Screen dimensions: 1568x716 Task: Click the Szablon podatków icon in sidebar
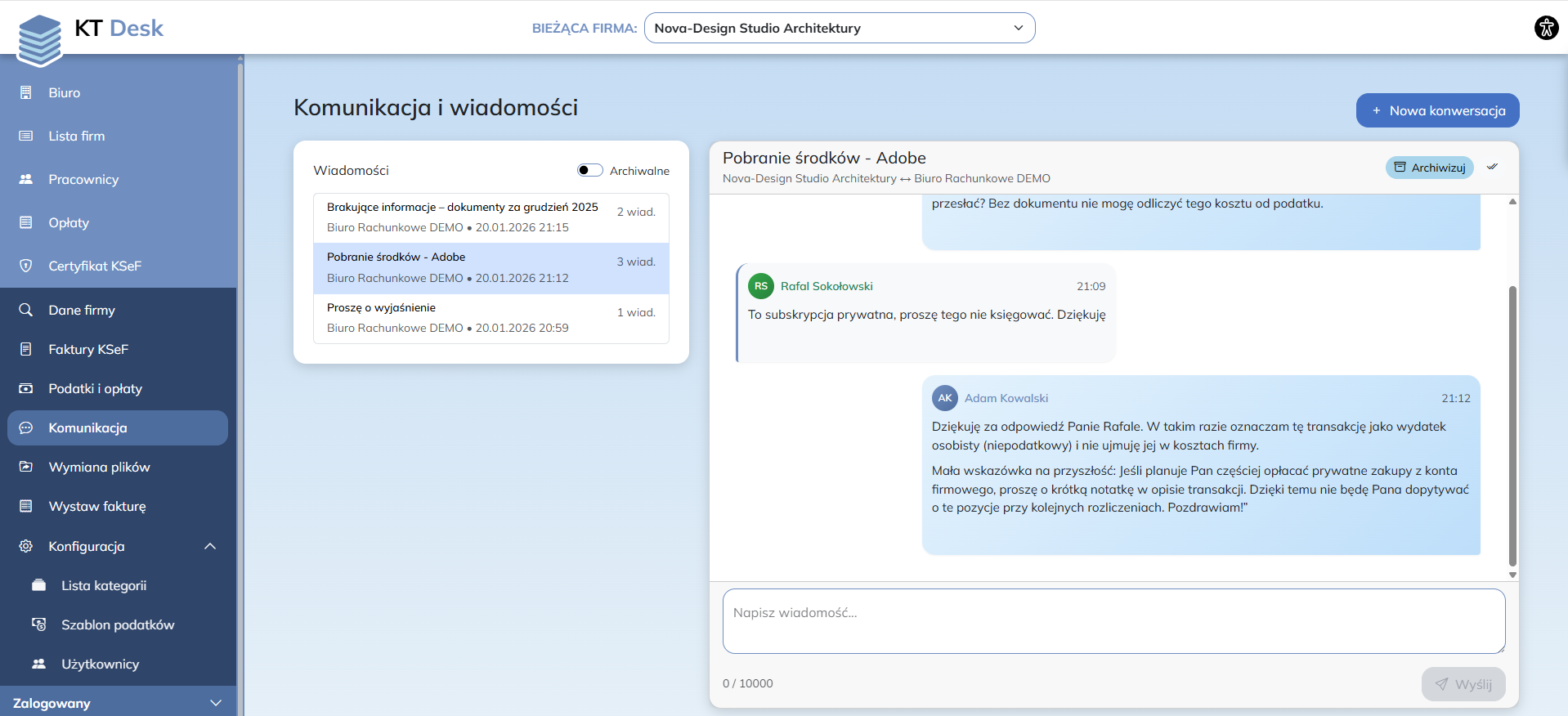coord(38,624)
